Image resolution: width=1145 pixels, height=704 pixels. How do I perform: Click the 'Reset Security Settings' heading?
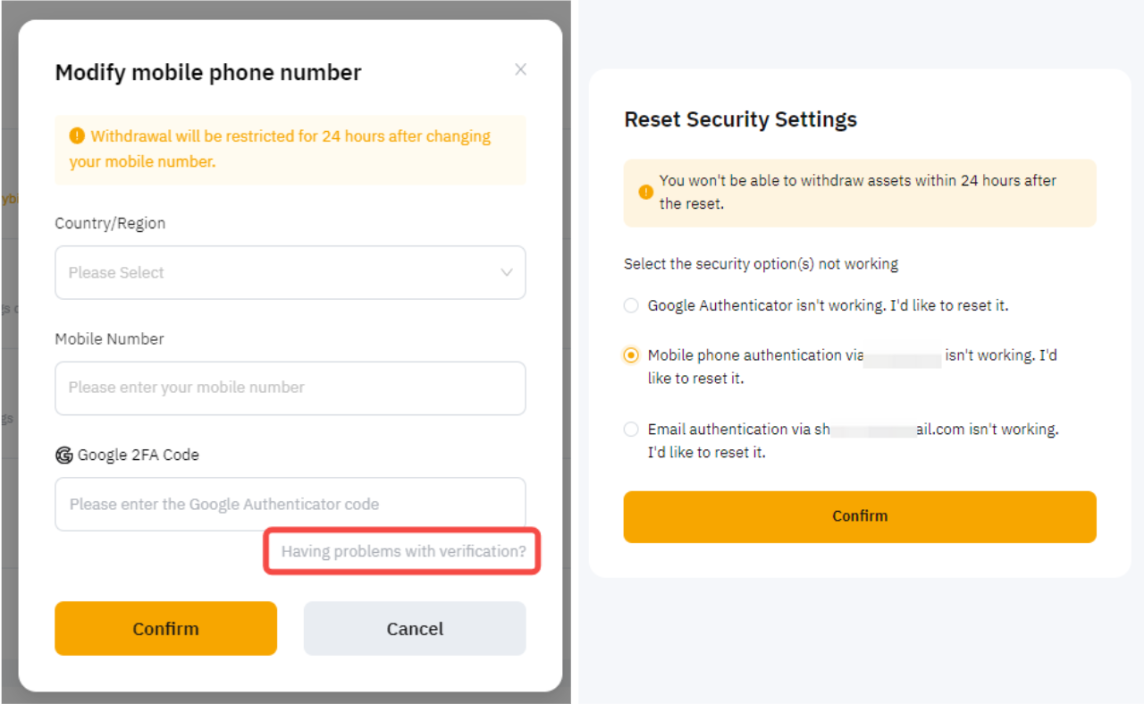click(x=740, y=120)
